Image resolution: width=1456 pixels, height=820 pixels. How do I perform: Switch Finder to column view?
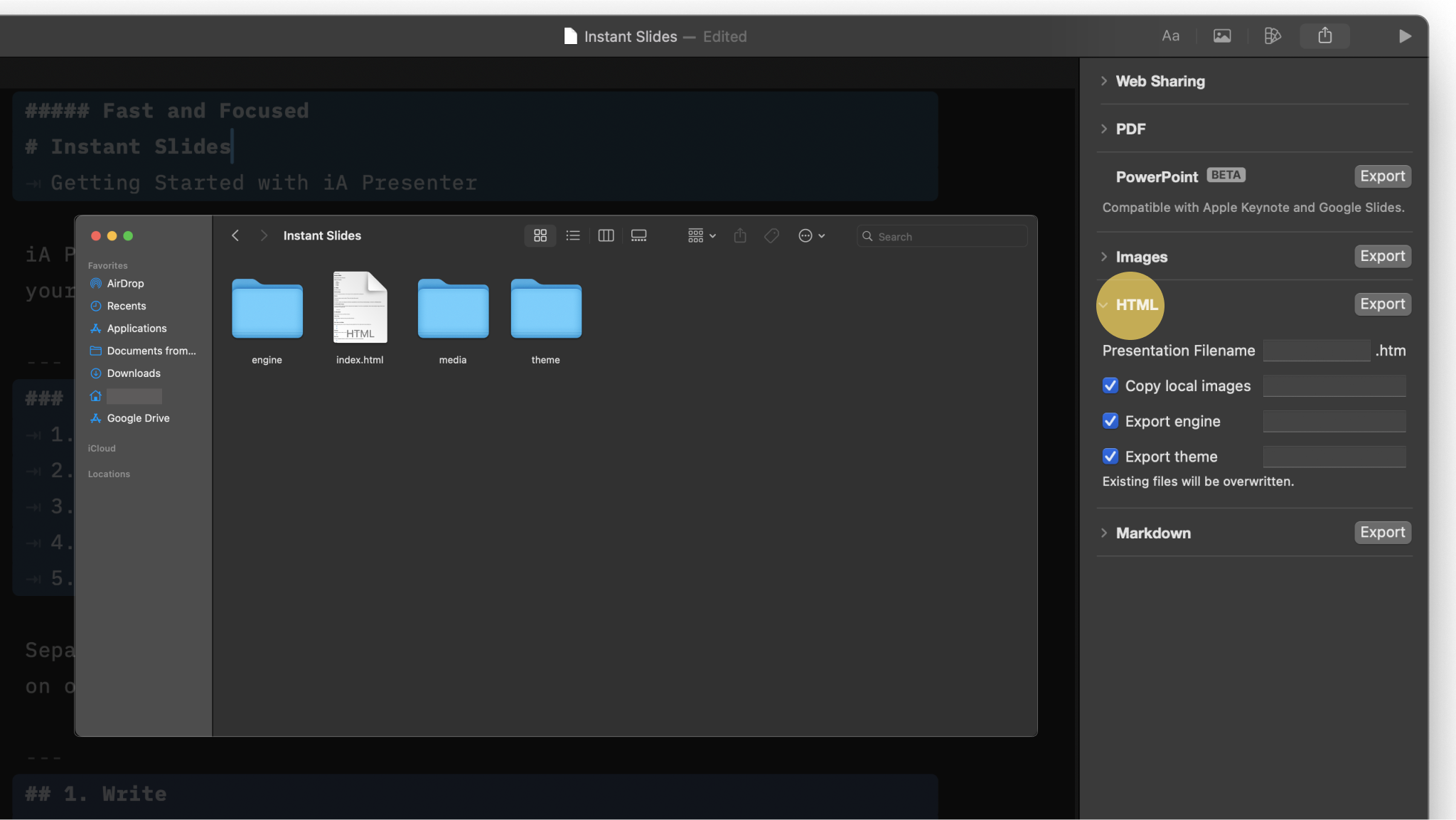pos(606,235)
